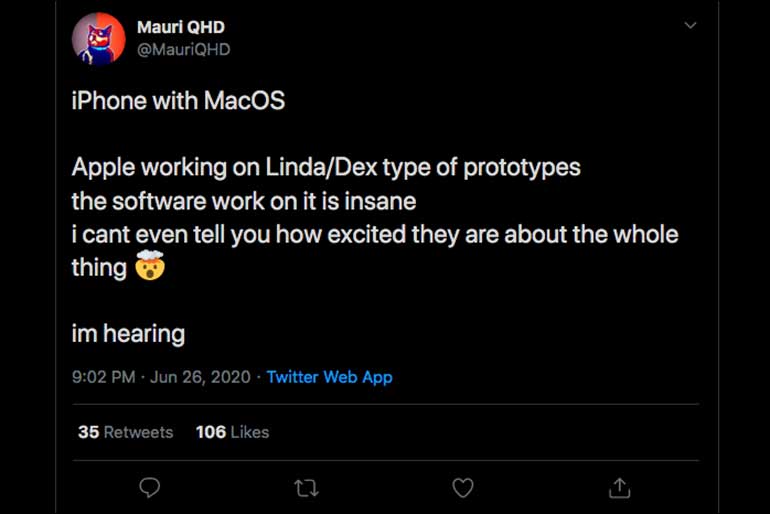
Task: Click the @MauriQHD handle
Action: coord(183,49)
